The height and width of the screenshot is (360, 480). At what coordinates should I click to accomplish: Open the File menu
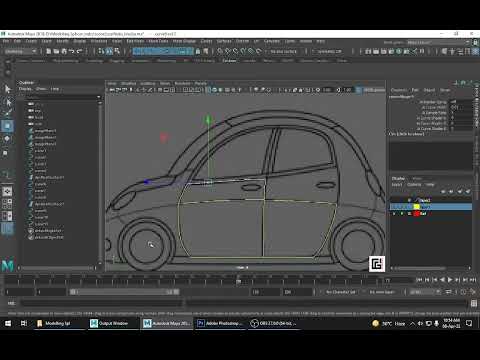6,41
